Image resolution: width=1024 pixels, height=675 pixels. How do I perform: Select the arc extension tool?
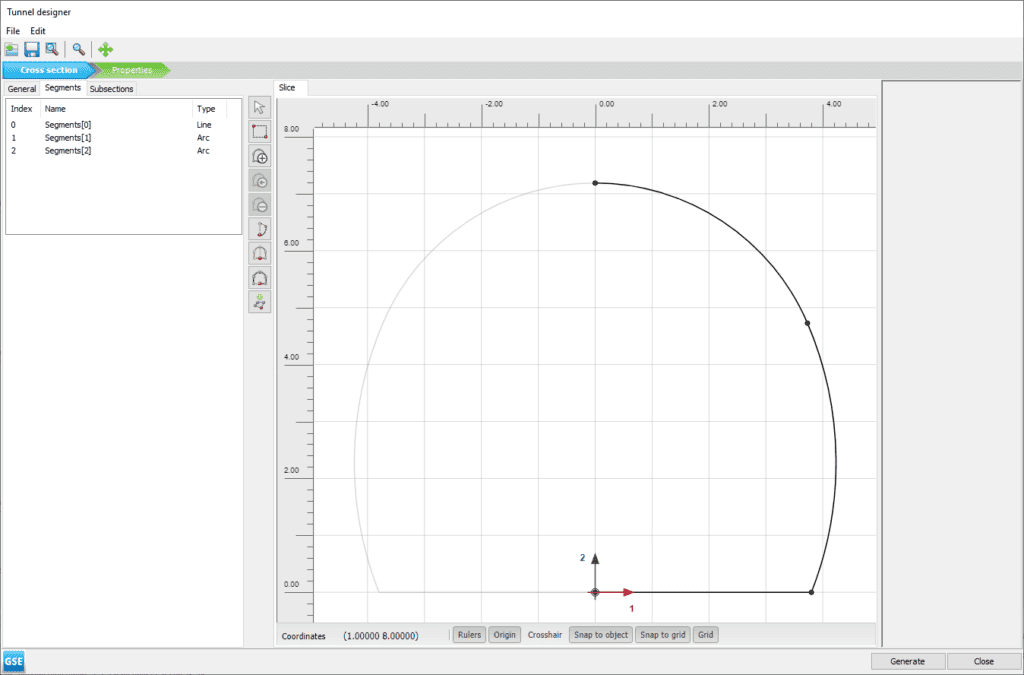coord(259,228)
